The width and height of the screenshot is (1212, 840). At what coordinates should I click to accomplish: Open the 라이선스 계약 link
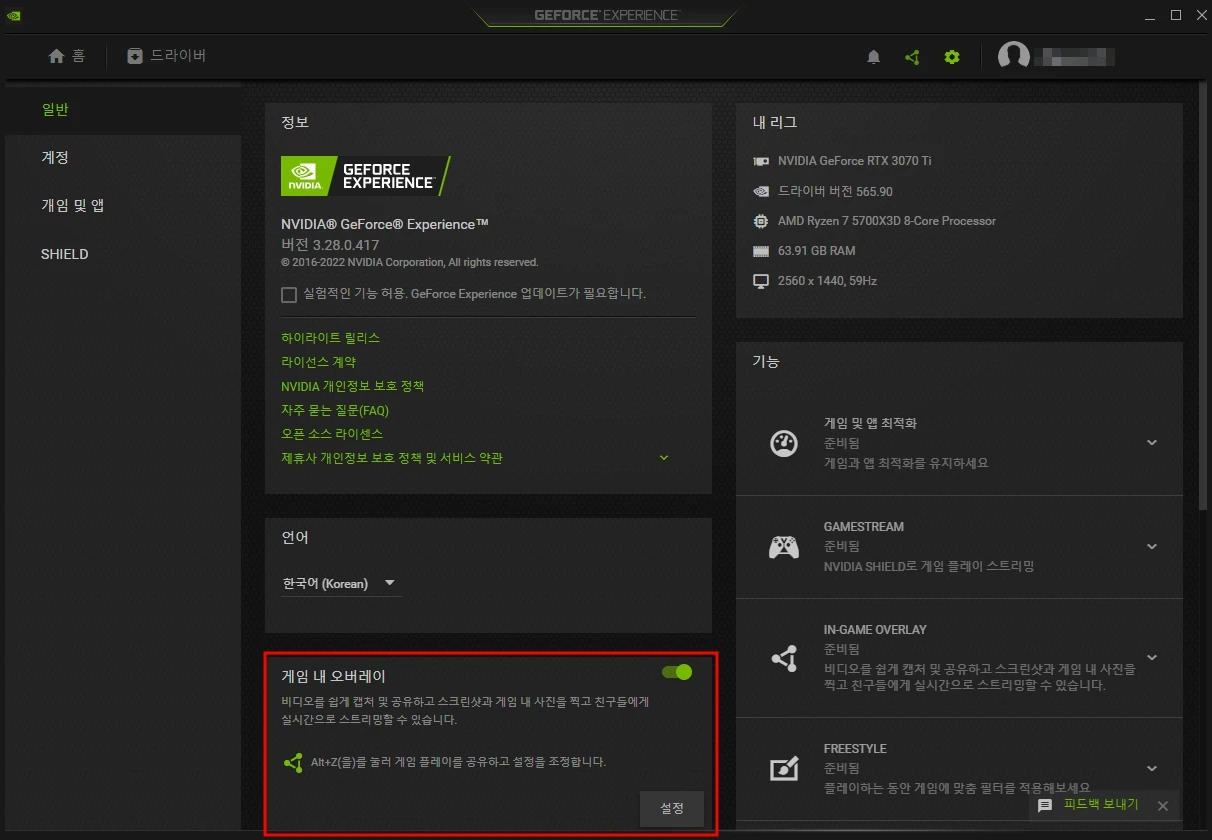[319, 362]
